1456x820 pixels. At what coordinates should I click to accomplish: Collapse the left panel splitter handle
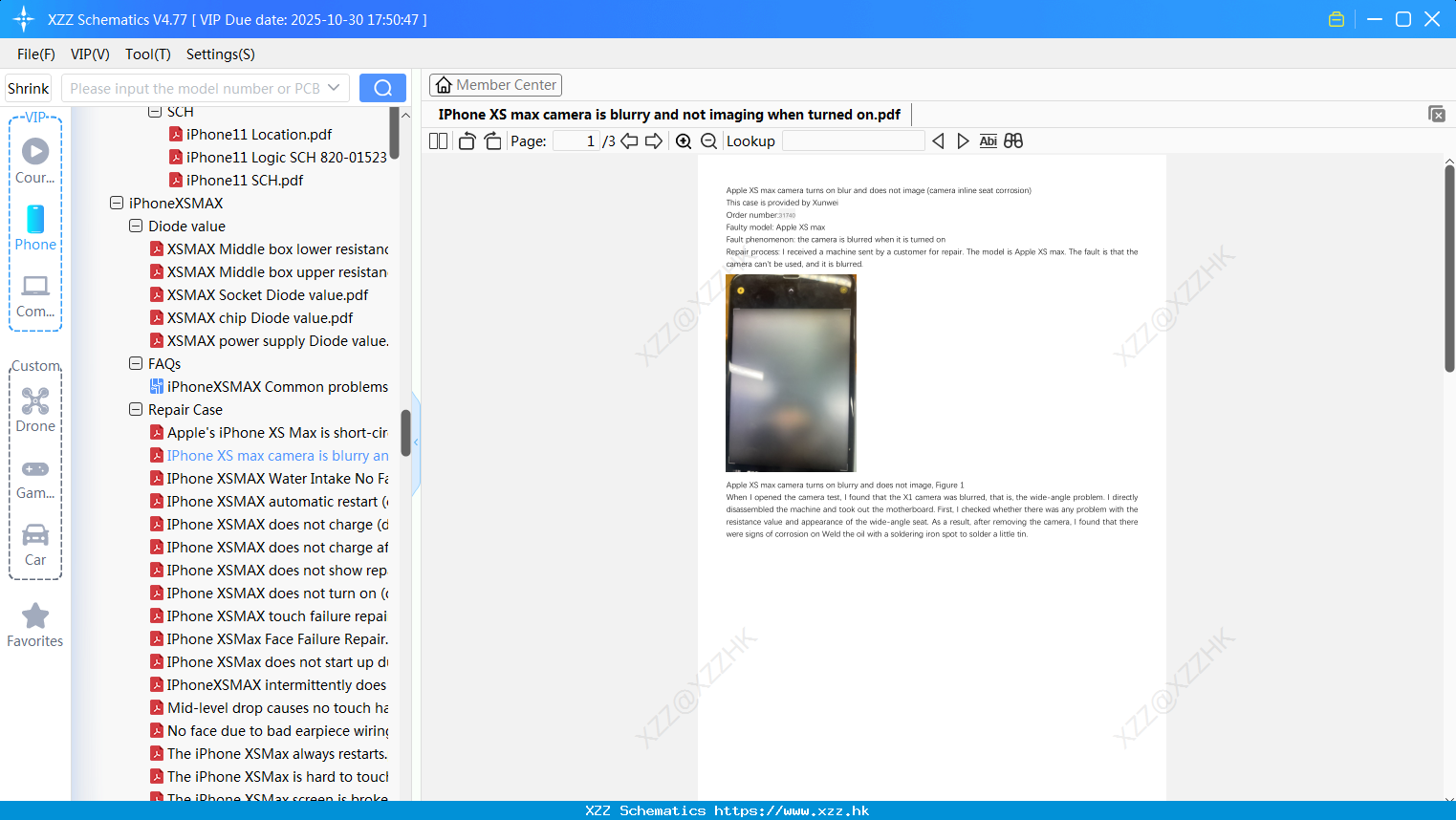tap(416, 442)
